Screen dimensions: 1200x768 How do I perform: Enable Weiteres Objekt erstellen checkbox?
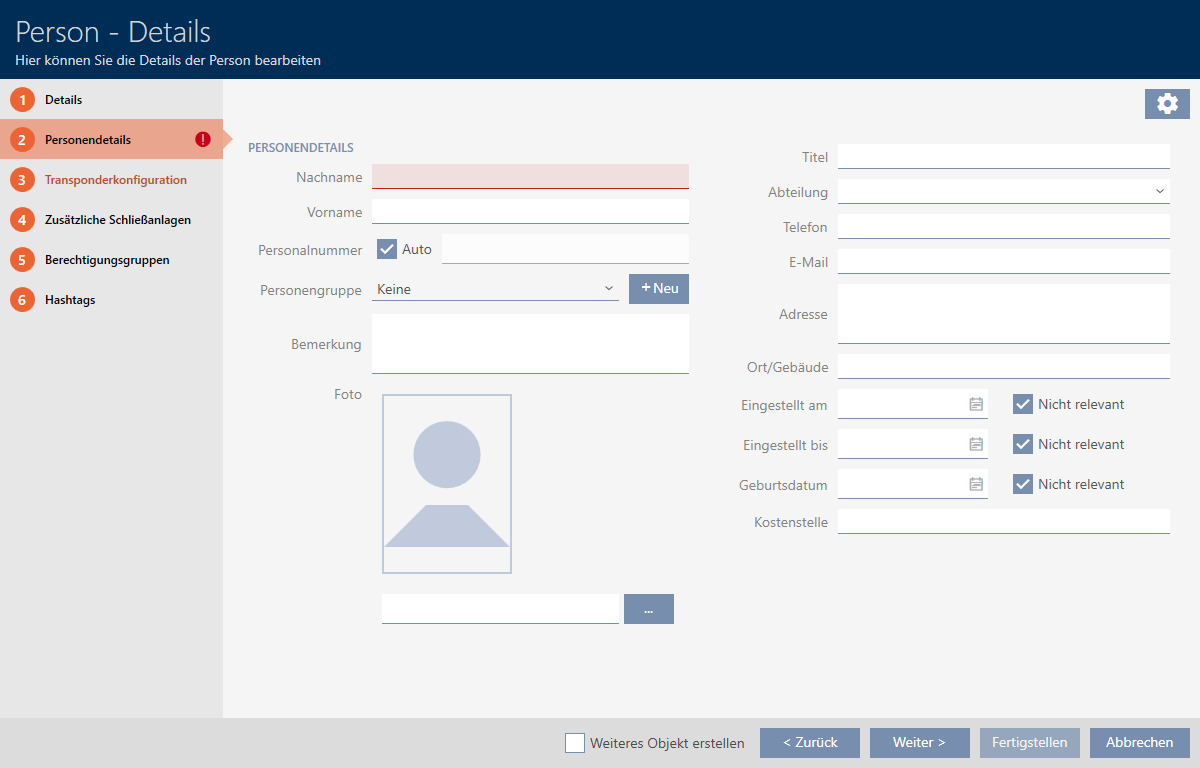[575, 743]
